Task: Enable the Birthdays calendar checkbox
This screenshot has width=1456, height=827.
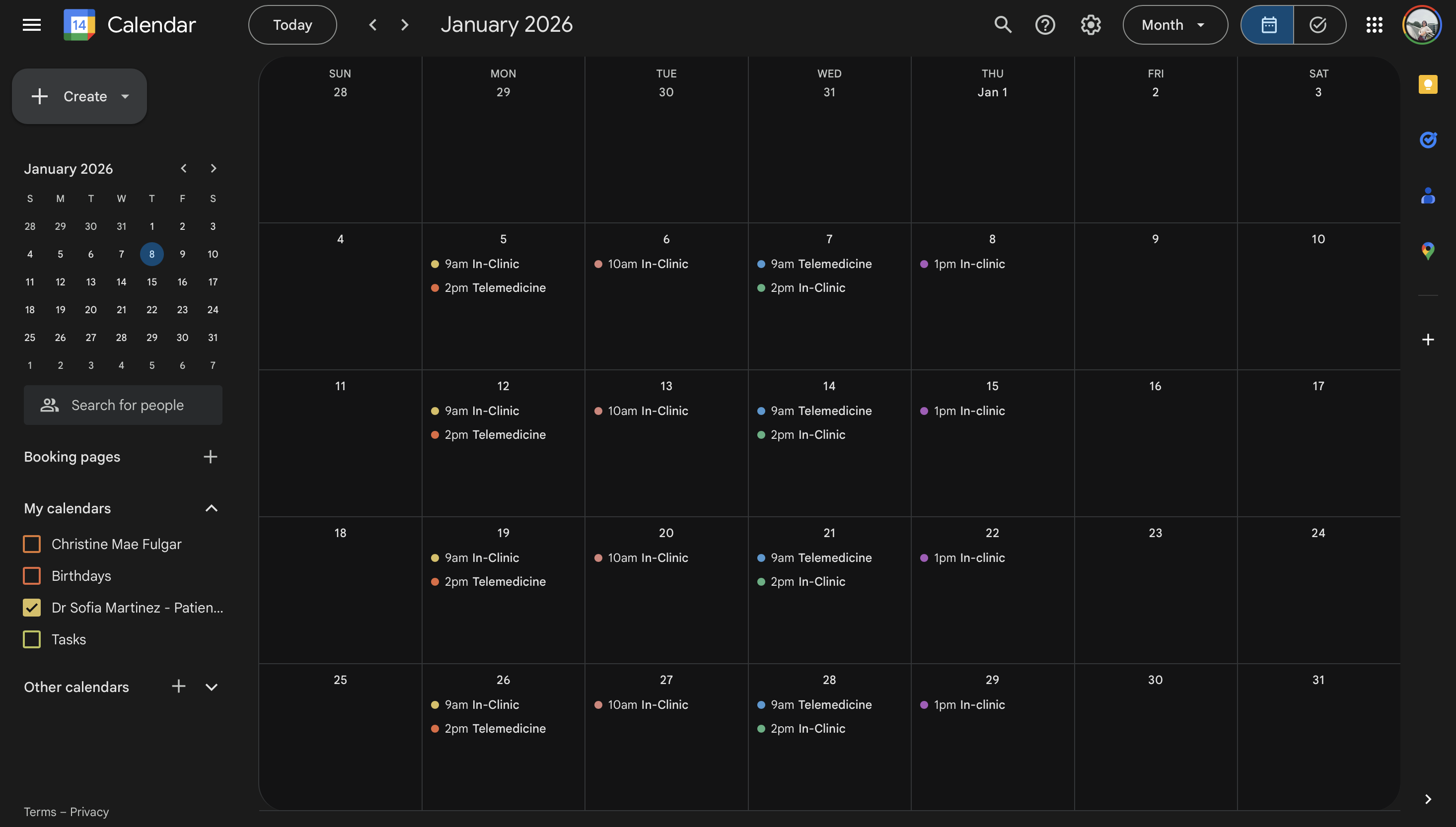Action: (32, 576)
